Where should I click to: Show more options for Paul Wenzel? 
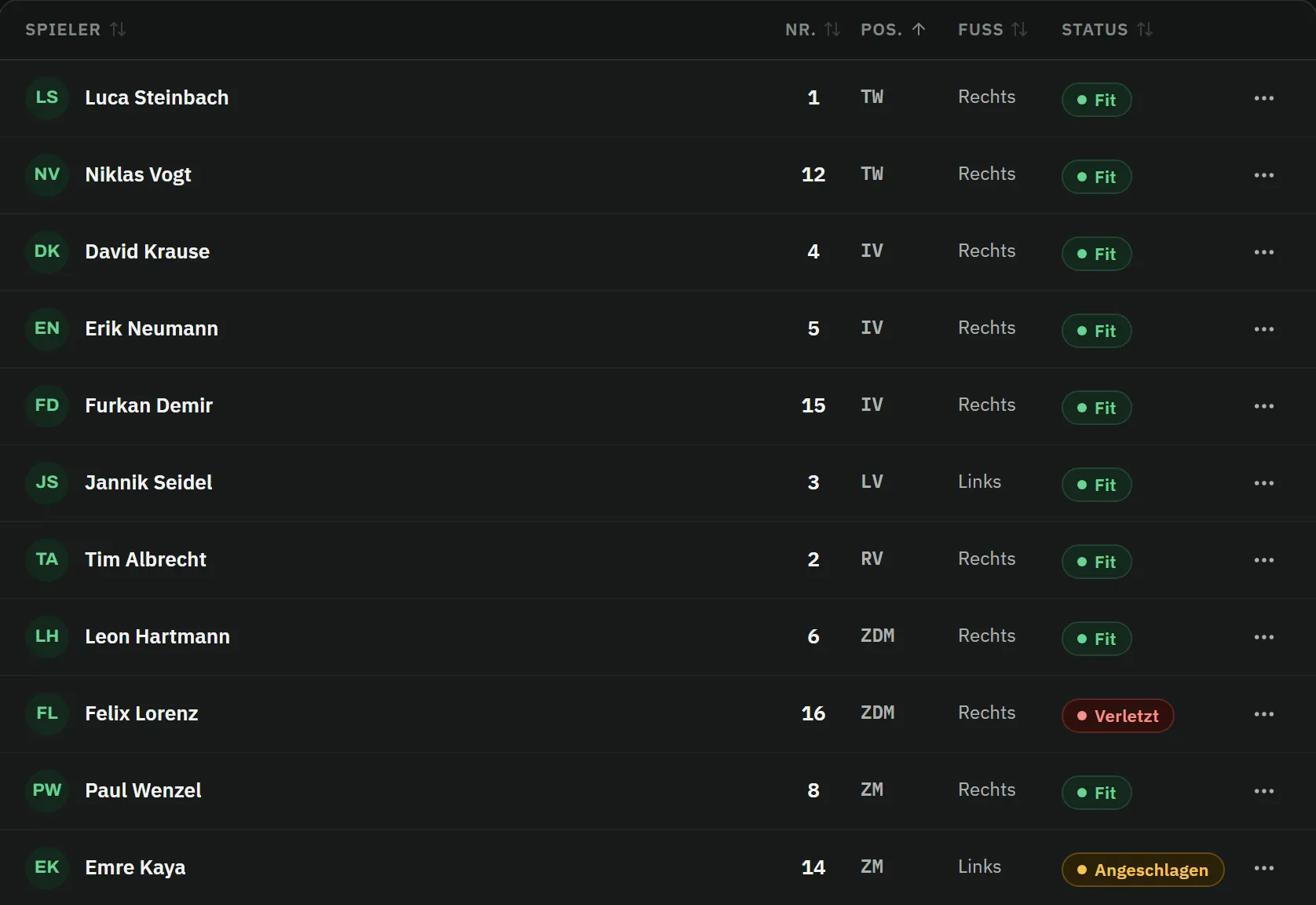pos(1264,791)
